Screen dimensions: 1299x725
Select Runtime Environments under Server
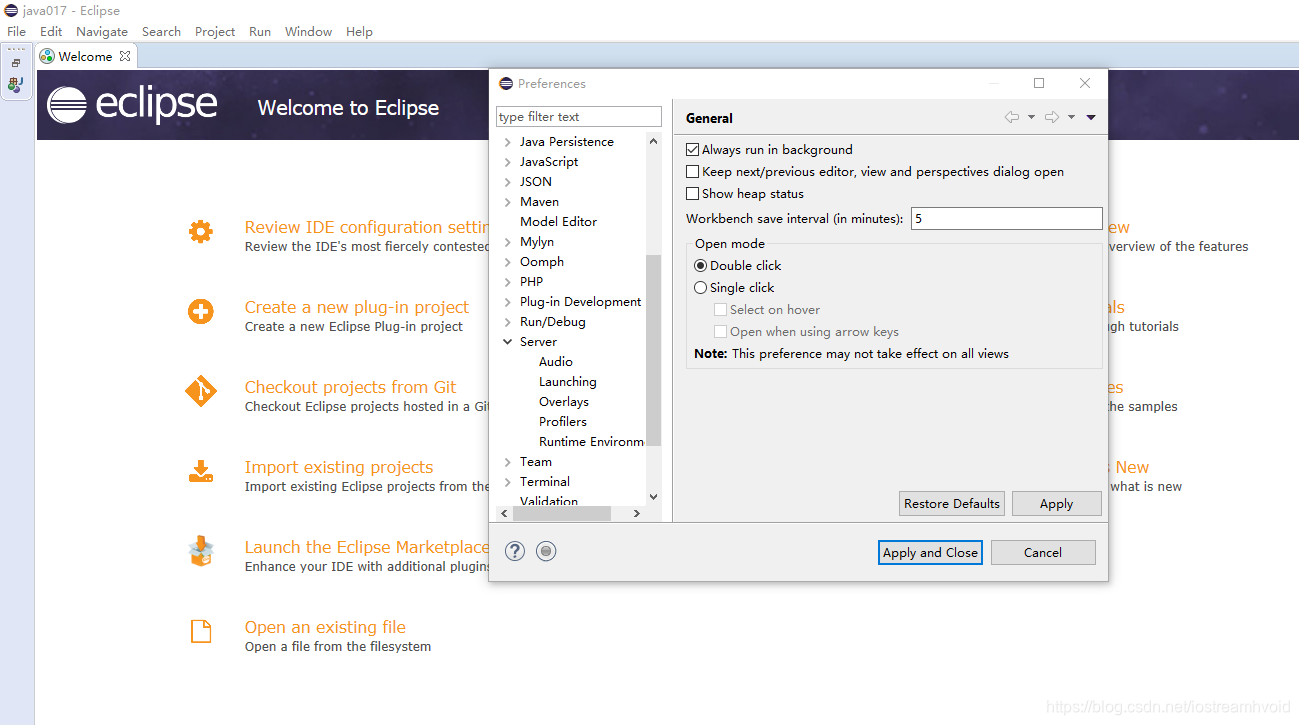pyautogui.click(x=591, y=442)
